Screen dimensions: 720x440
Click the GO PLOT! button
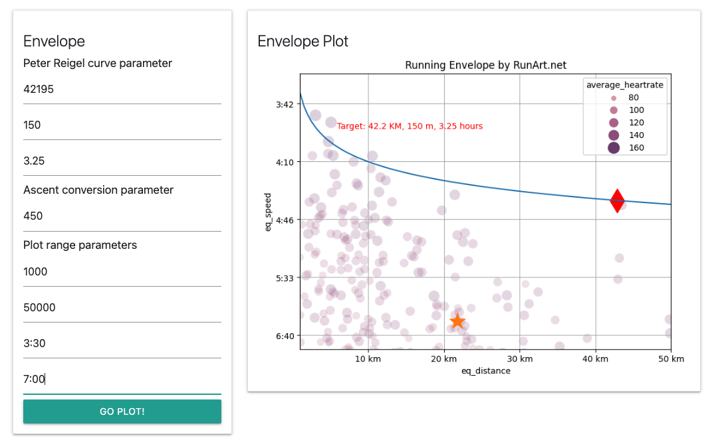click(x=122, y=411)
